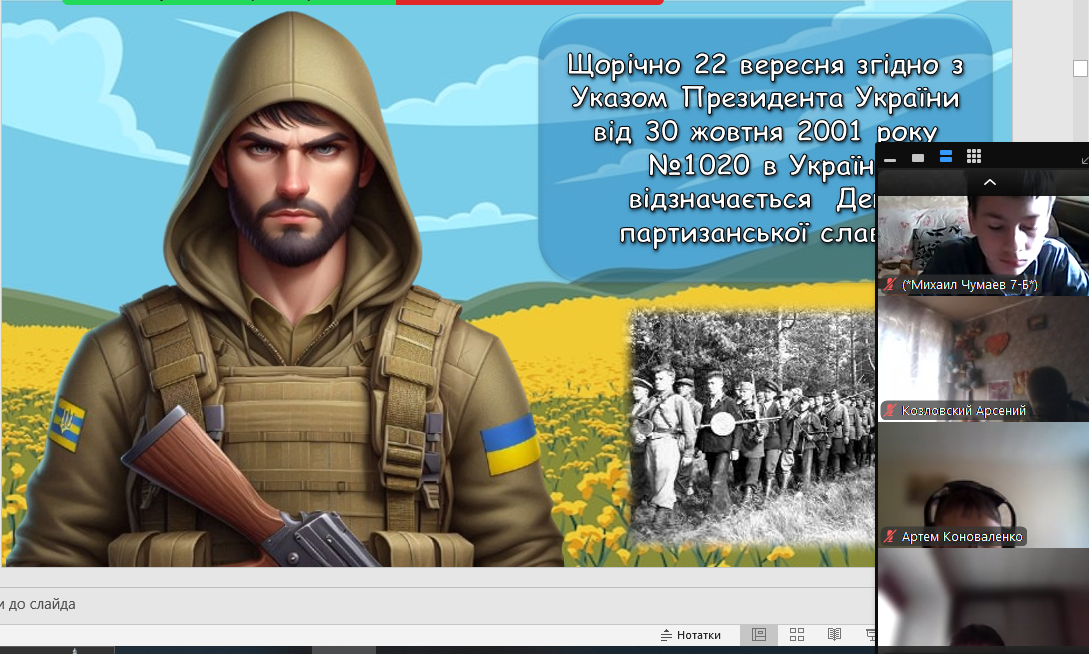Image resolution: width=1089 pixels, height=654 pixels.
Task: Collapse the video strip with the up chevron
Action: pyautogui.click(x=990, y=183)
